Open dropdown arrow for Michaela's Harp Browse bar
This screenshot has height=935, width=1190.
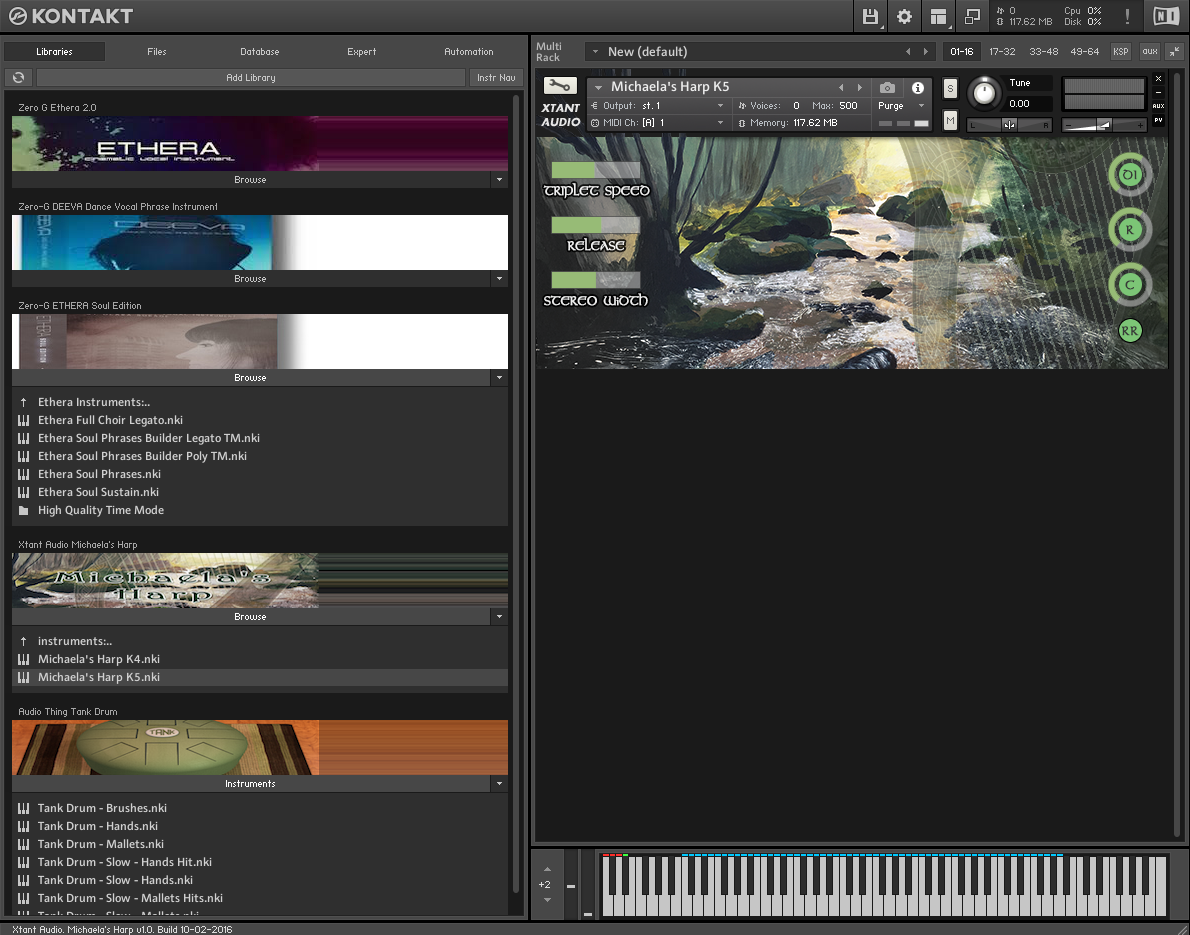[x=499, y=616]
